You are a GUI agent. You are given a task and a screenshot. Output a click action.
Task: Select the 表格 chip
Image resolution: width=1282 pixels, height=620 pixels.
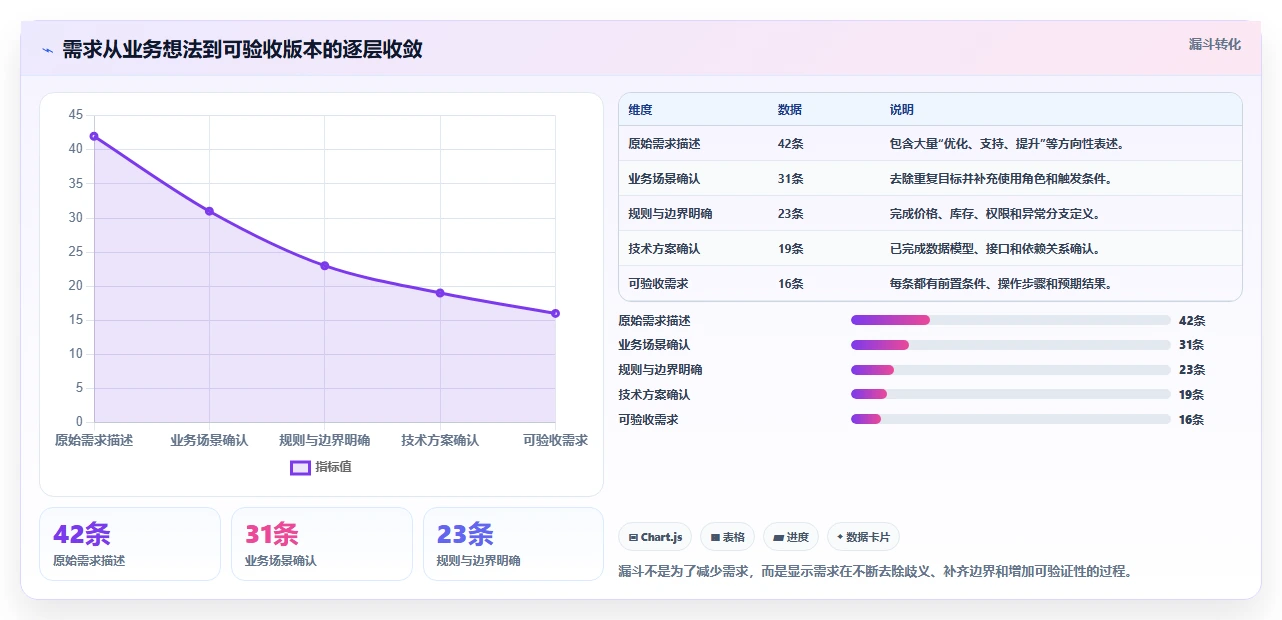(728, 537)
